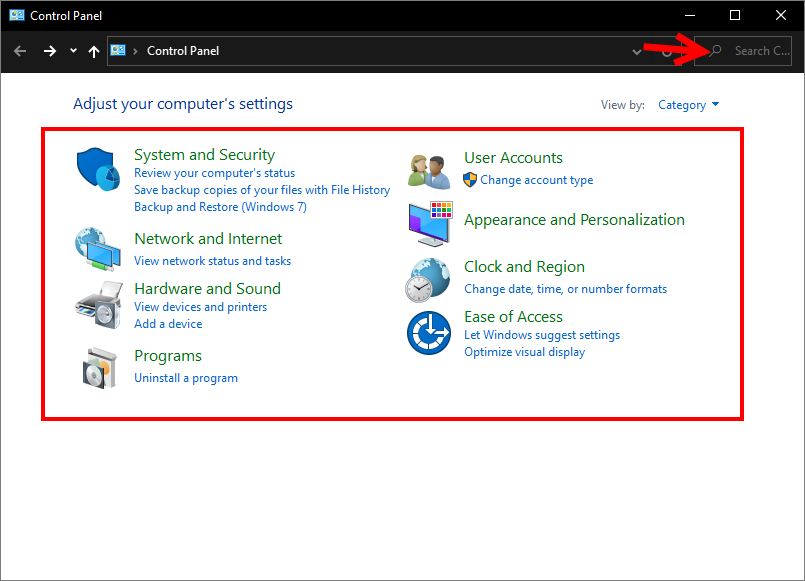Click the Search Control Panel input field
805x581 pixels.
click(x=743, y=51)
